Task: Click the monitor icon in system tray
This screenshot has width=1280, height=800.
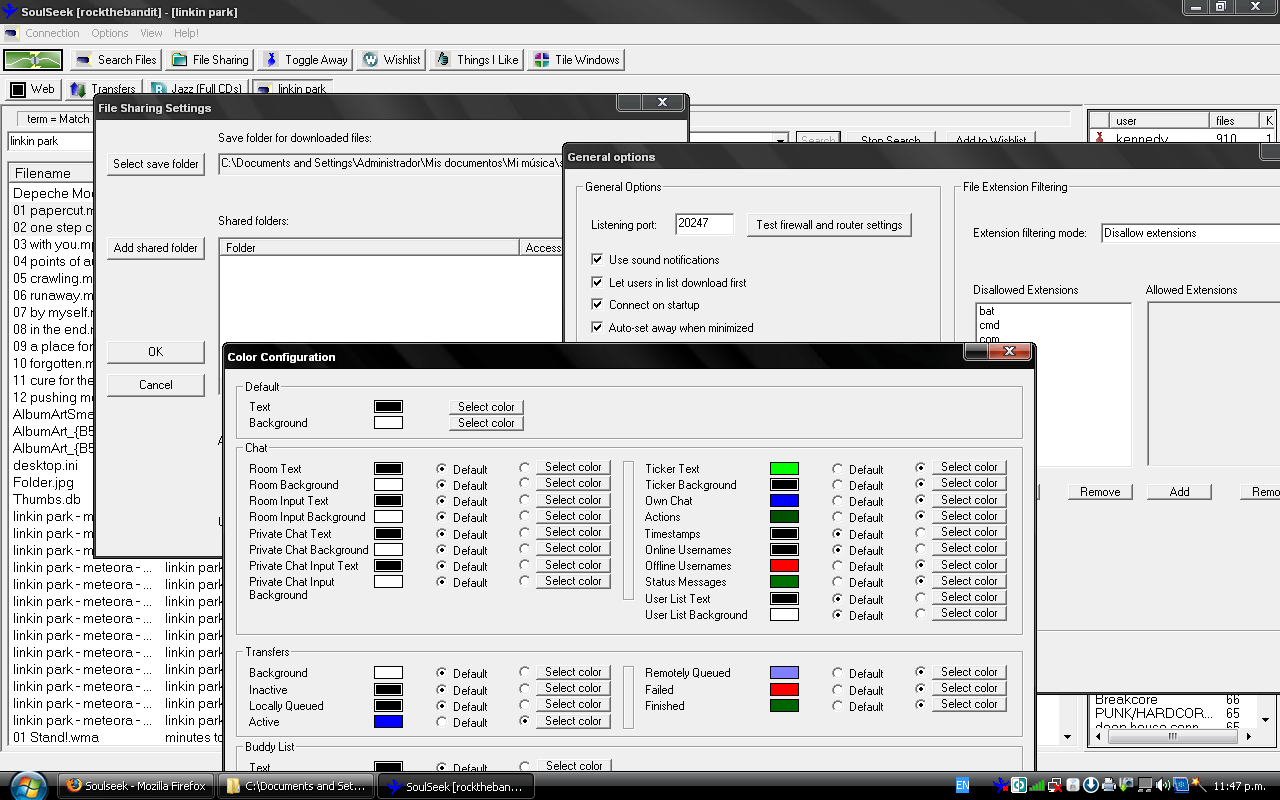Action: click(x=1145, y=785)
